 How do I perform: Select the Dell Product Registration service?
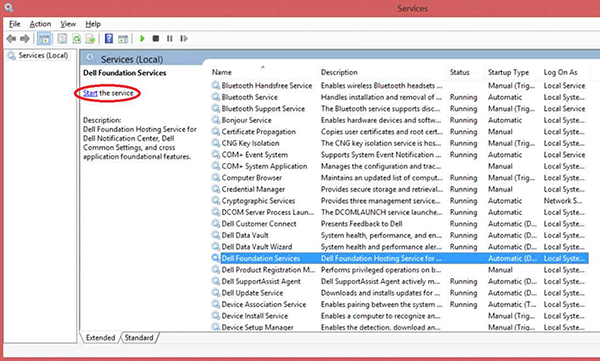coord(399,270)
